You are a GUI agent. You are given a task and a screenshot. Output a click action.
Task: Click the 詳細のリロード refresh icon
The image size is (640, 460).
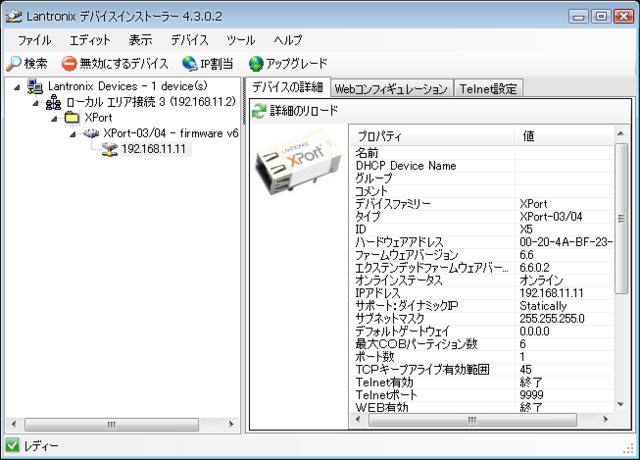click(259, 111)
